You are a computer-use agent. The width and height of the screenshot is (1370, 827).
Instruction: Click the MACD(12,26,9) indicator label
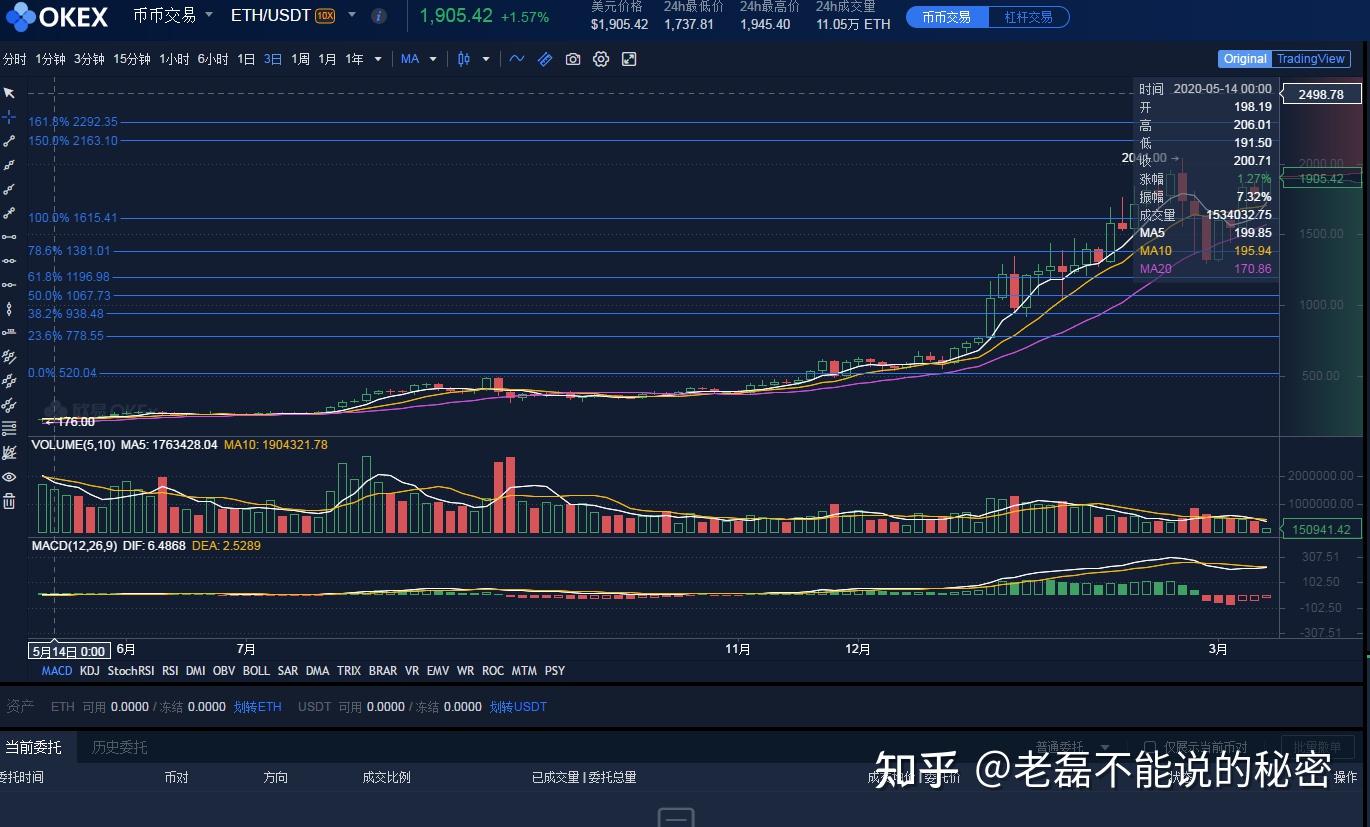click(74, 546)
